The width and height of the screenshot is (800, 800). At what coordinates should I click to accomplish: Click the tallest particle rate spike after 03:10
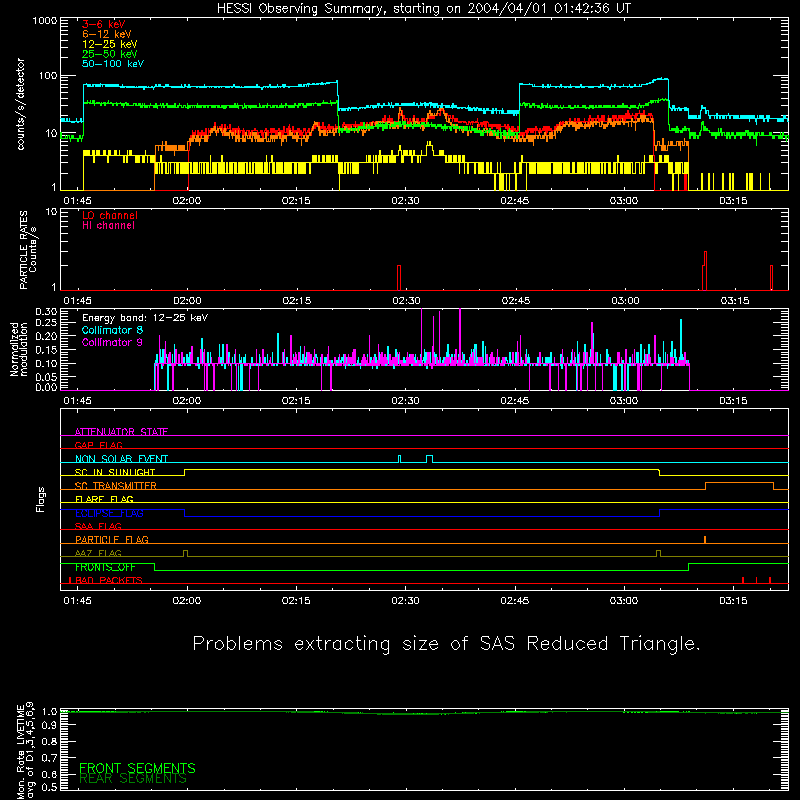706,270
